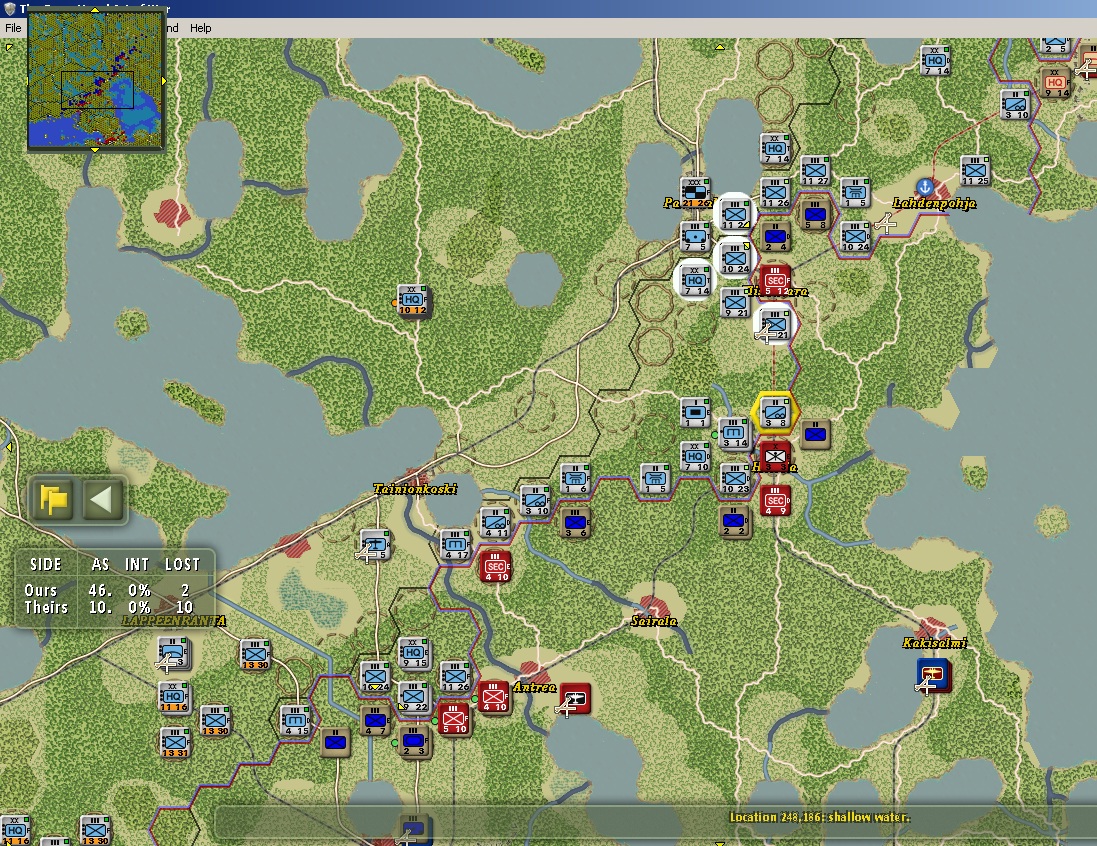Screen dimensions: 1097x846
Task: Select the HQ 10 12 unit counter
Action: pos(413,301)
